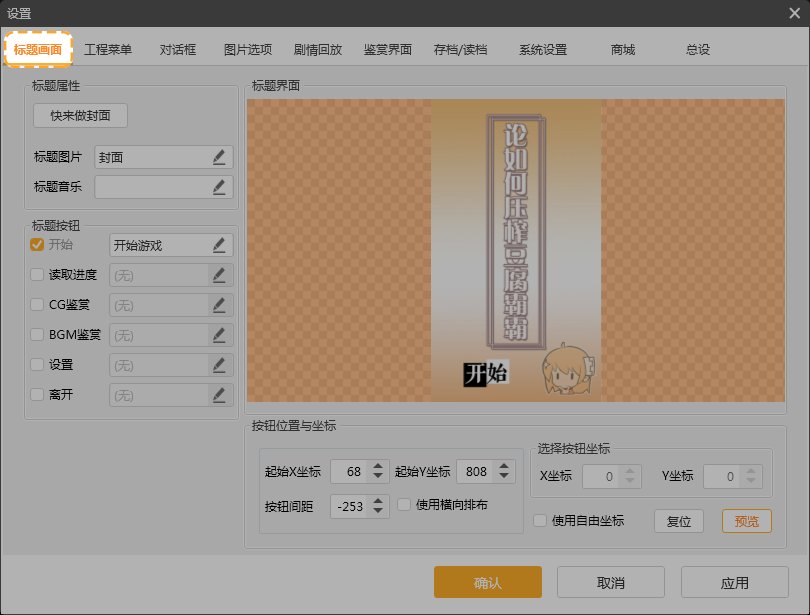Uncheck the 开始 button checkbox
Screen dimensions: 810x615
(37, 245)
